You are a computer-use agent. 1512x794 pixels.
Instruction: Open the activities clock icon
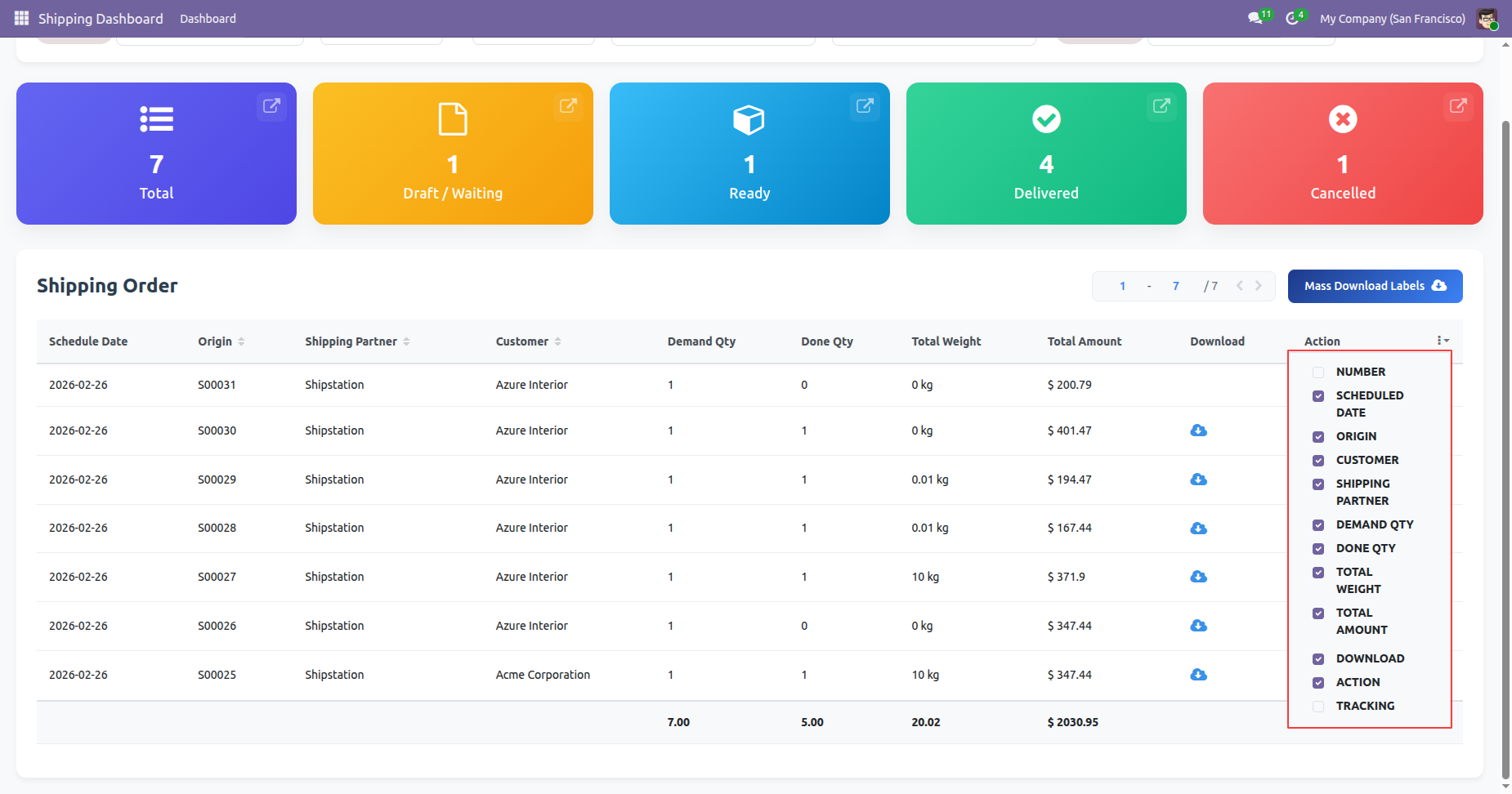[1292, 18]
